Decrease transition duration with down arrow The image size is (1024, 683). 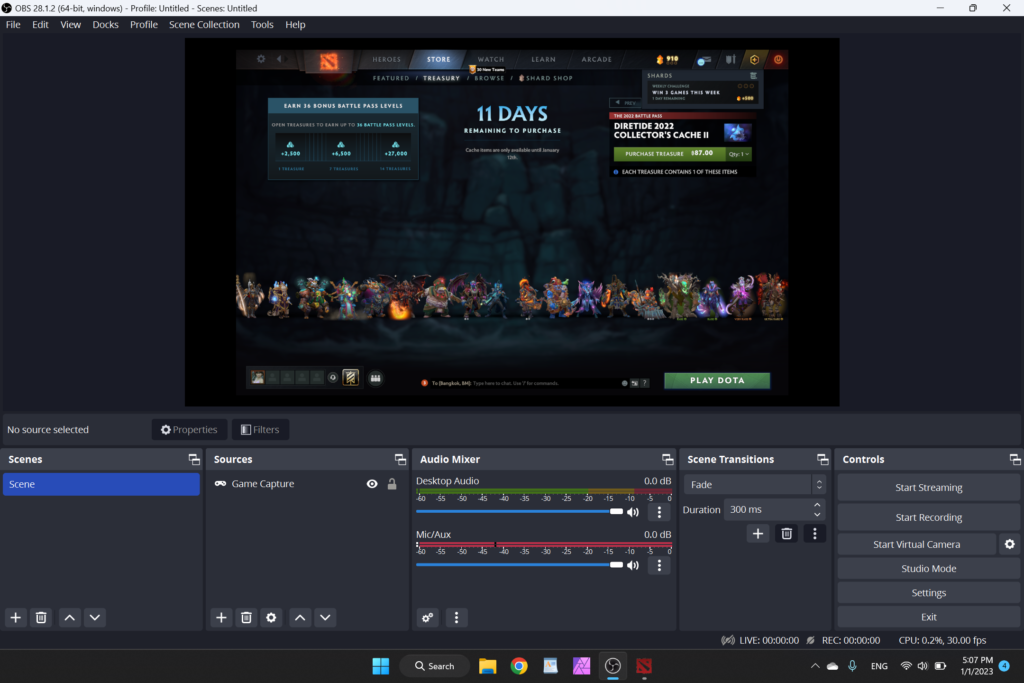point(817,515)
